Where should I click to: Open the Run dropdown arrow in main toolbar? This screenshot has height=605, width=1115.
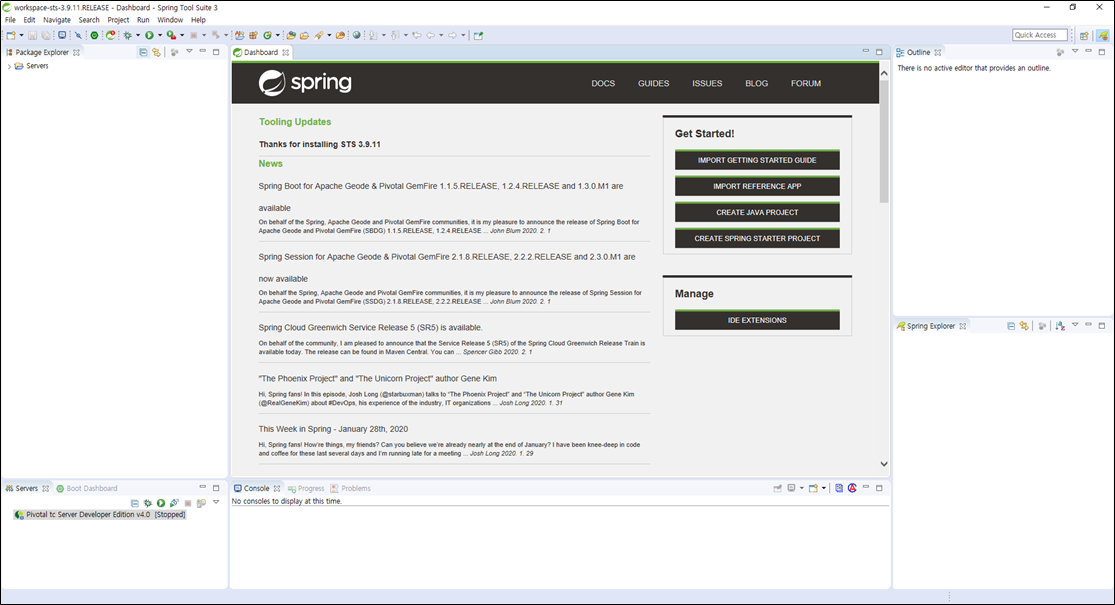tap(160, 35)
